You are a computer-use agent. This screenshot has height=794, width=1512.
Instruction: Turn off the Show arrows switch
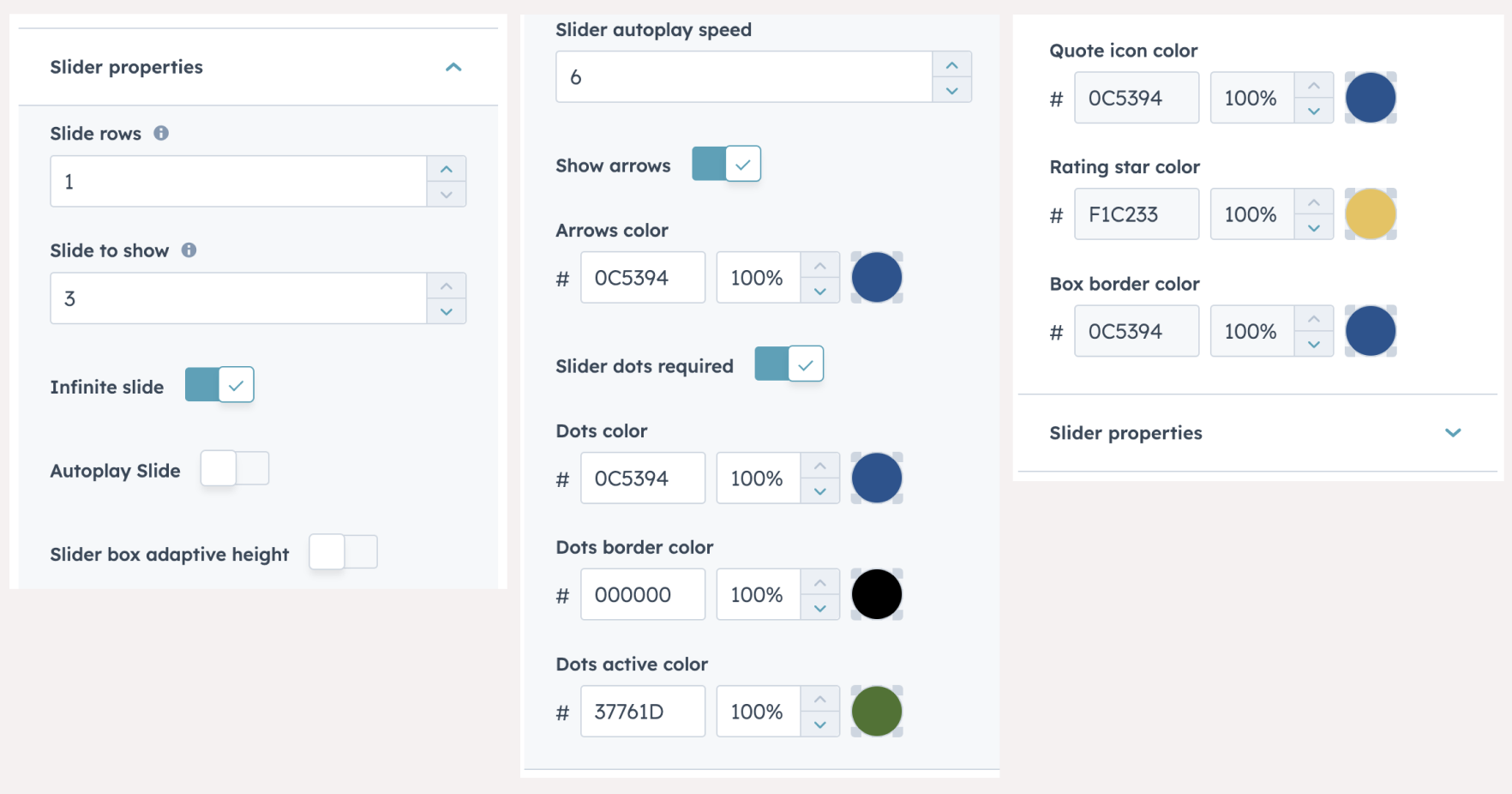coord(726,164)
